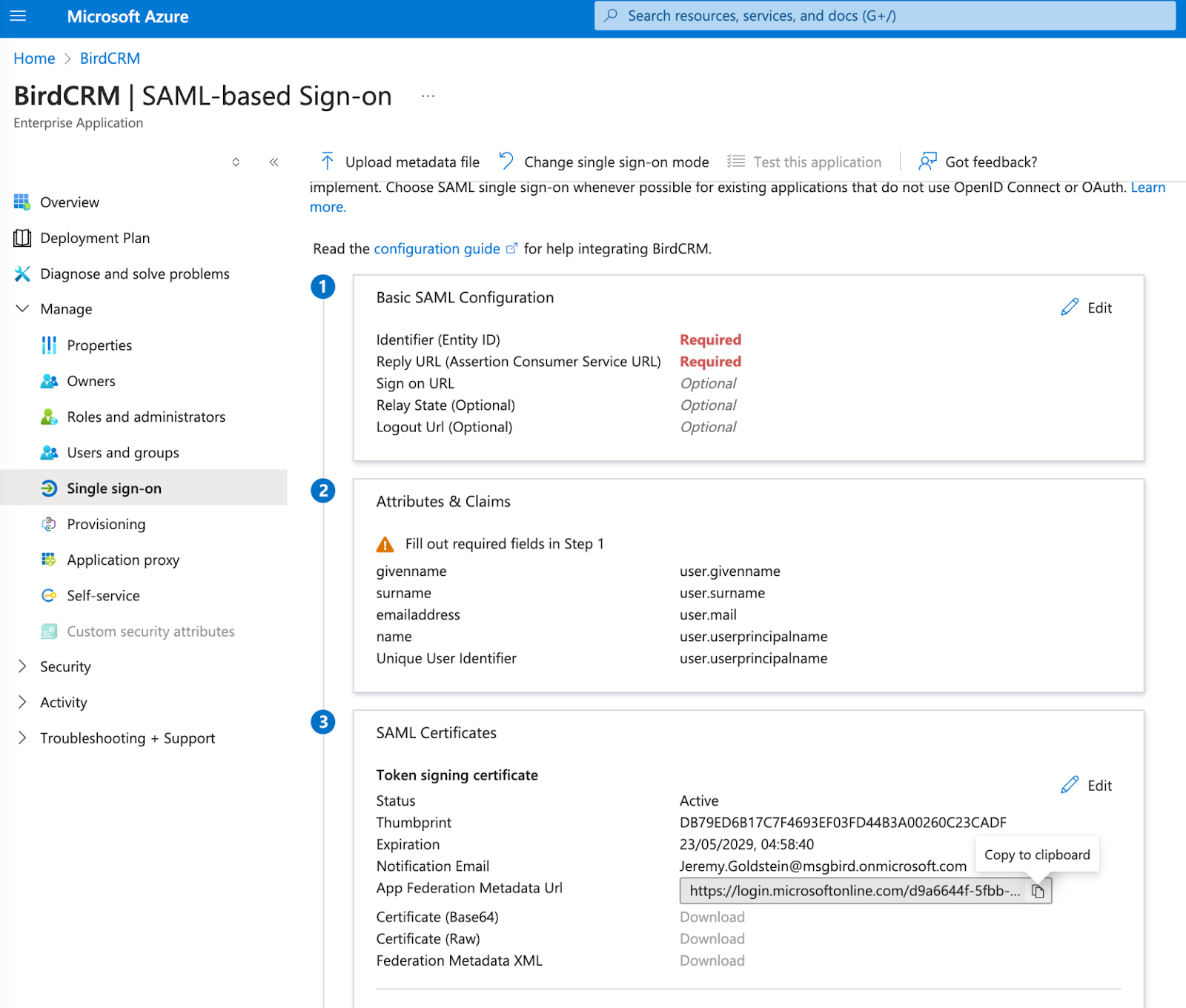Edit the Basic SAML Configuration section
Image resolution: width=1186 pixels, height=1008 pixels.
point(1087,308)
